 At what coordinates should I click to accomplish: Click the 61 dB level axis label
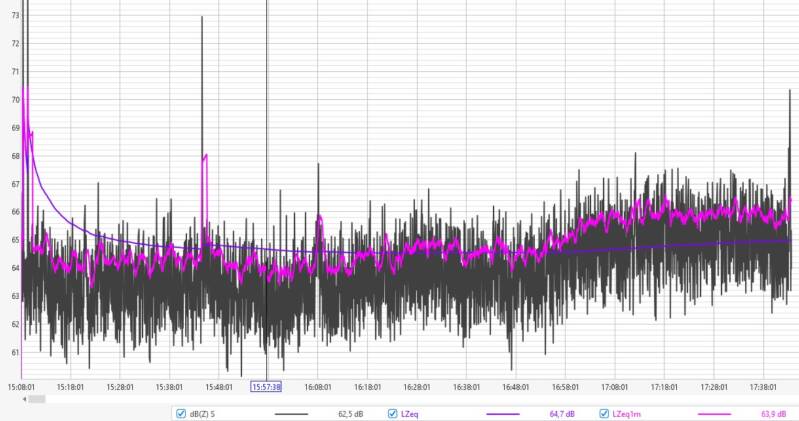[15, 352]
